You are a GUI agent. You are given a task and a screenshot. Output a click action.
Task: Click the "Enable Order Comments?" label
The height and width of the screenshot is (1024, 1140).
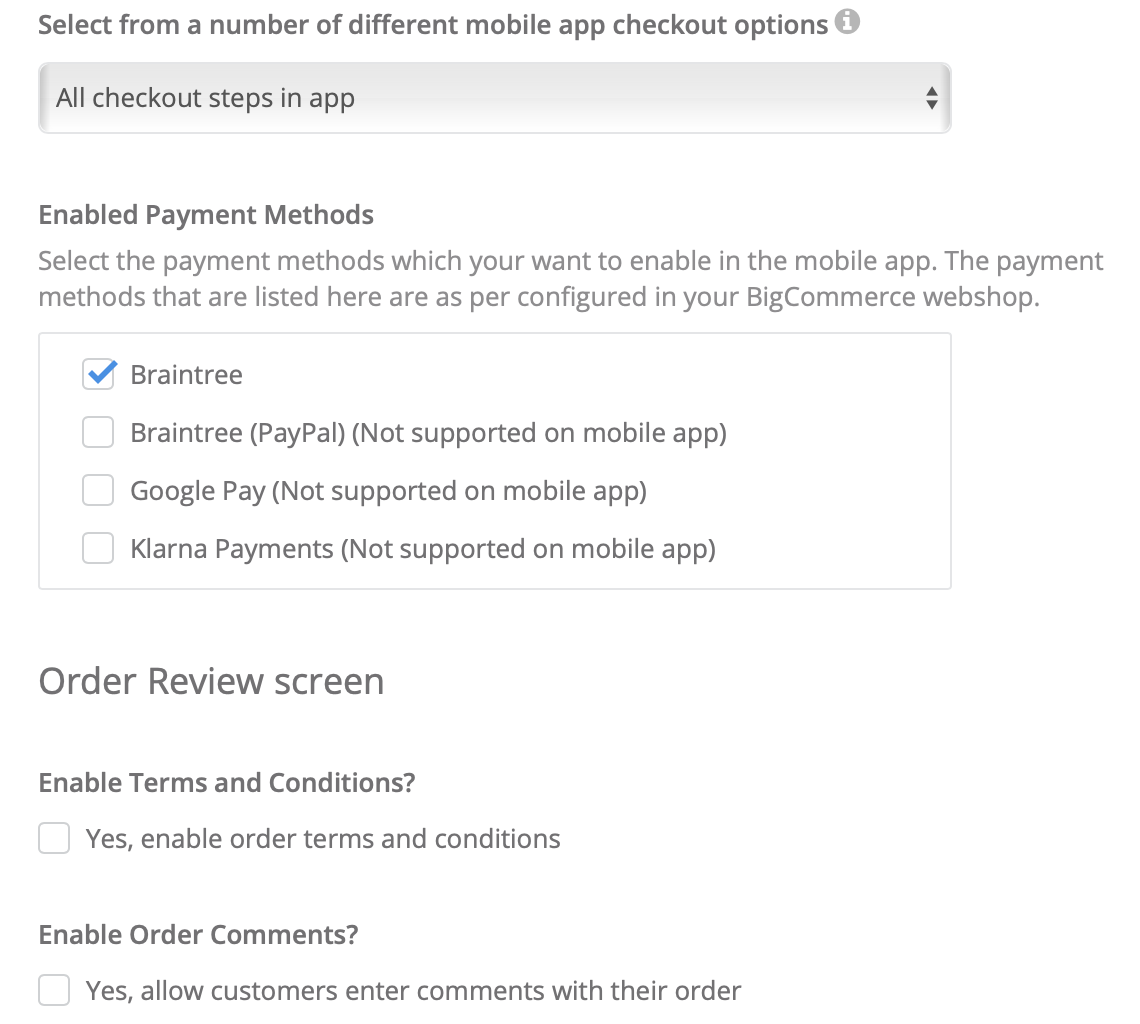point(198,934)
